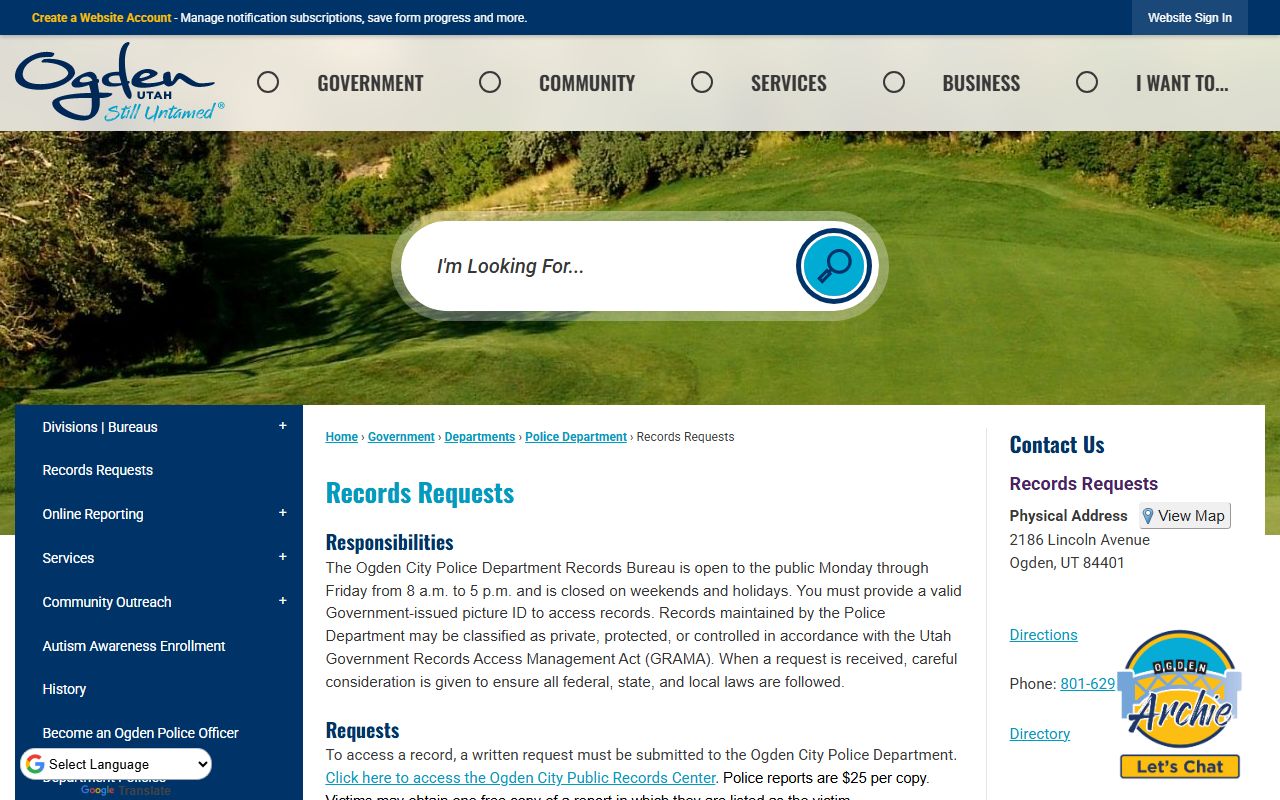Open the Government main menu

[x=370, y=84]
